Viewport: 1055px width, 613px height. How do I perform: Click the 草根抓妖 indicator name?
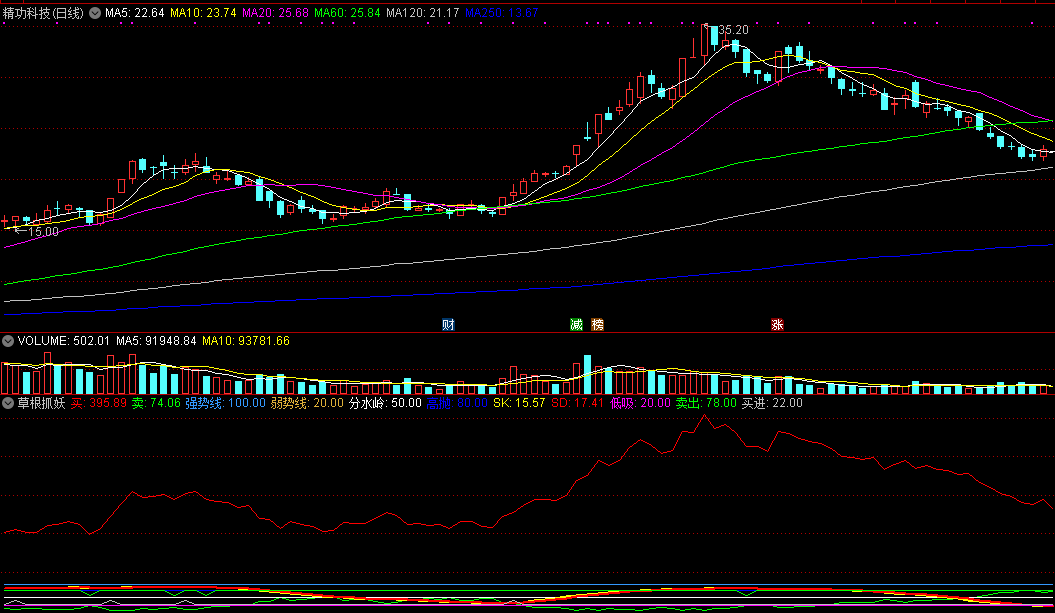pyautogui.click(x=41, y=403)
